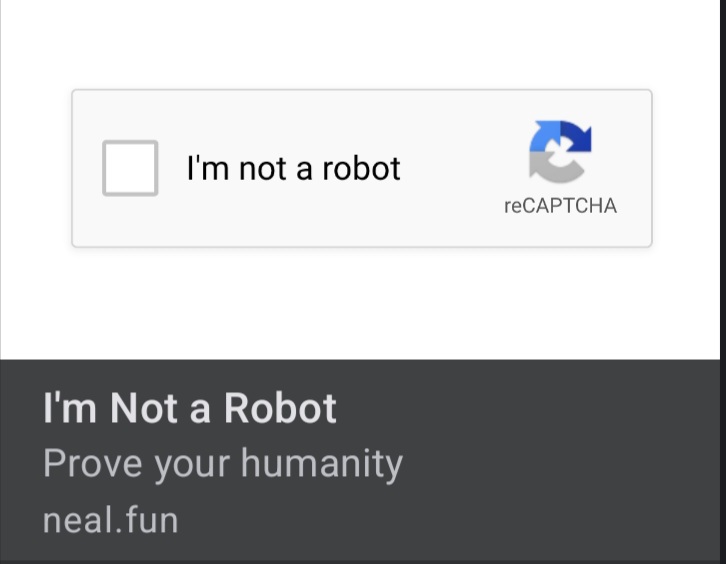Click the "reCAPTCHA" text below the logo
Viewport: 726px width, 564px height.
point(560,206)
